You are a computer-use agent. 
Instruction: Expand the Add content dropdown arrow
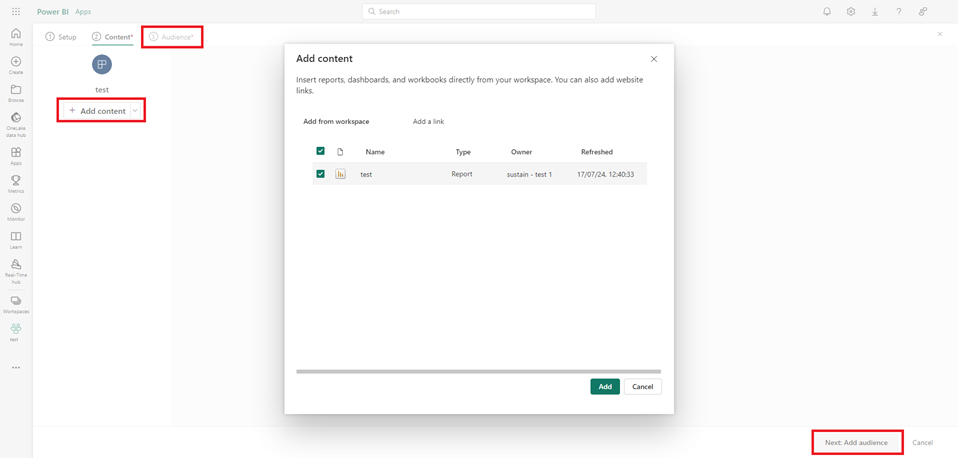135,111
